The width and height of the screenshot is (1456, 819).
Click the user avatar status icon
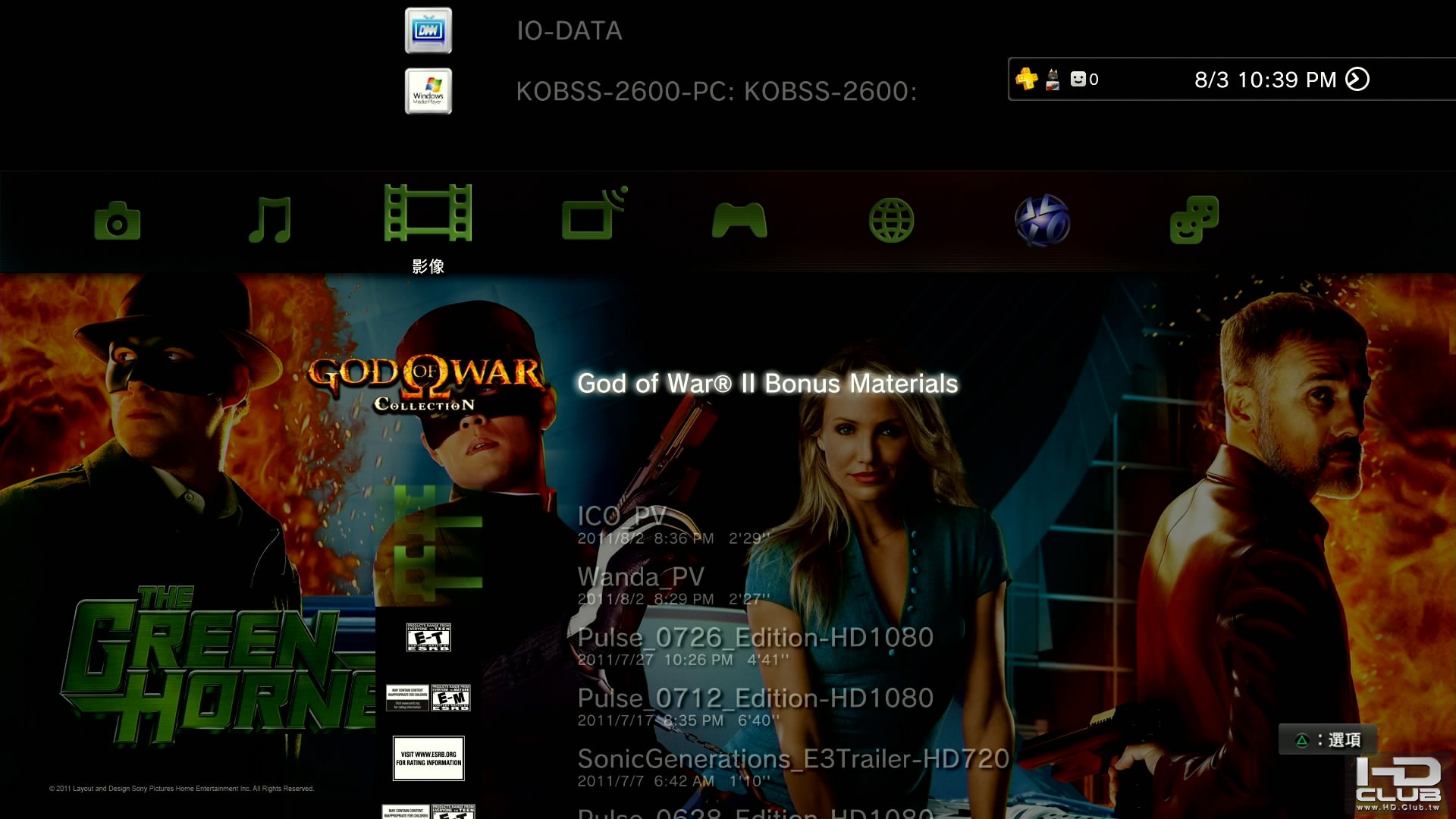pos(1053,79)
